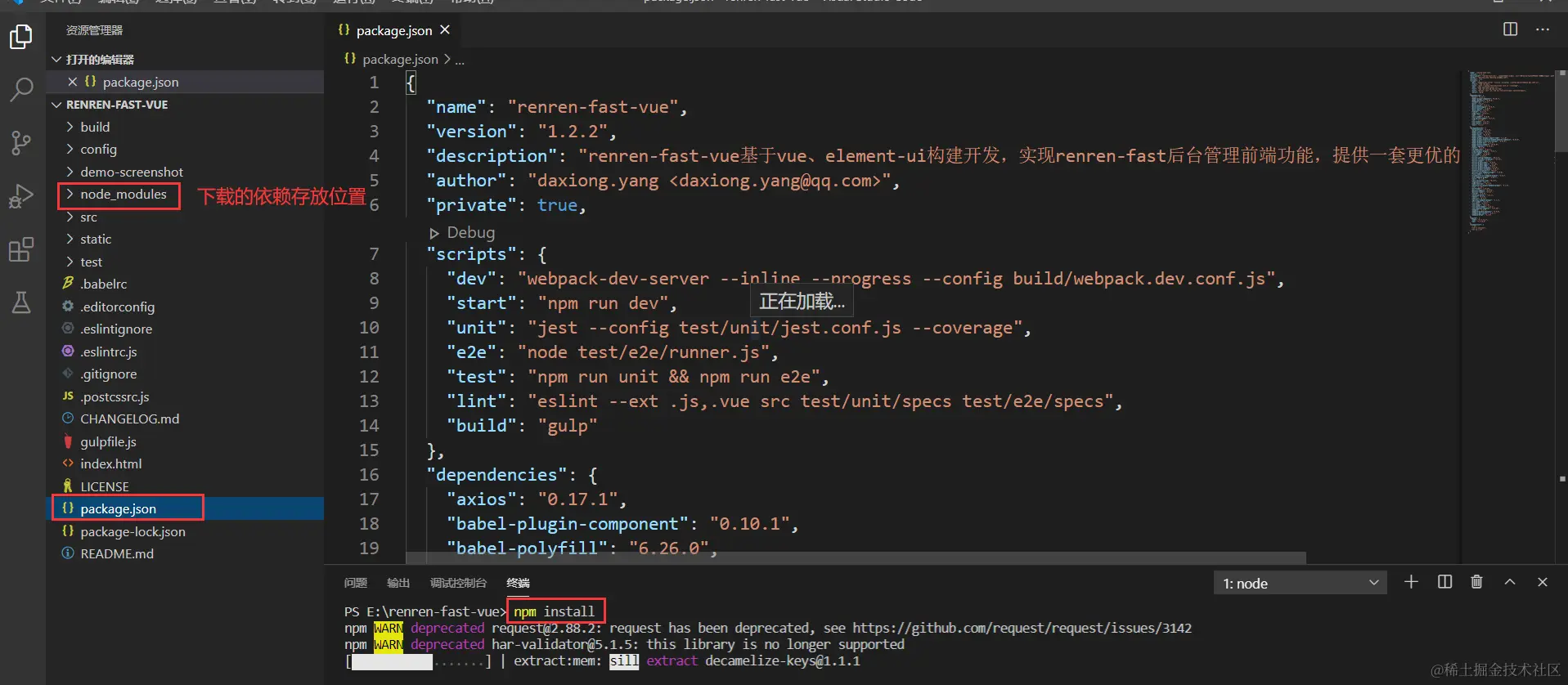Click line number 16 in gutter
The image size is (1568, 685).
369,475
